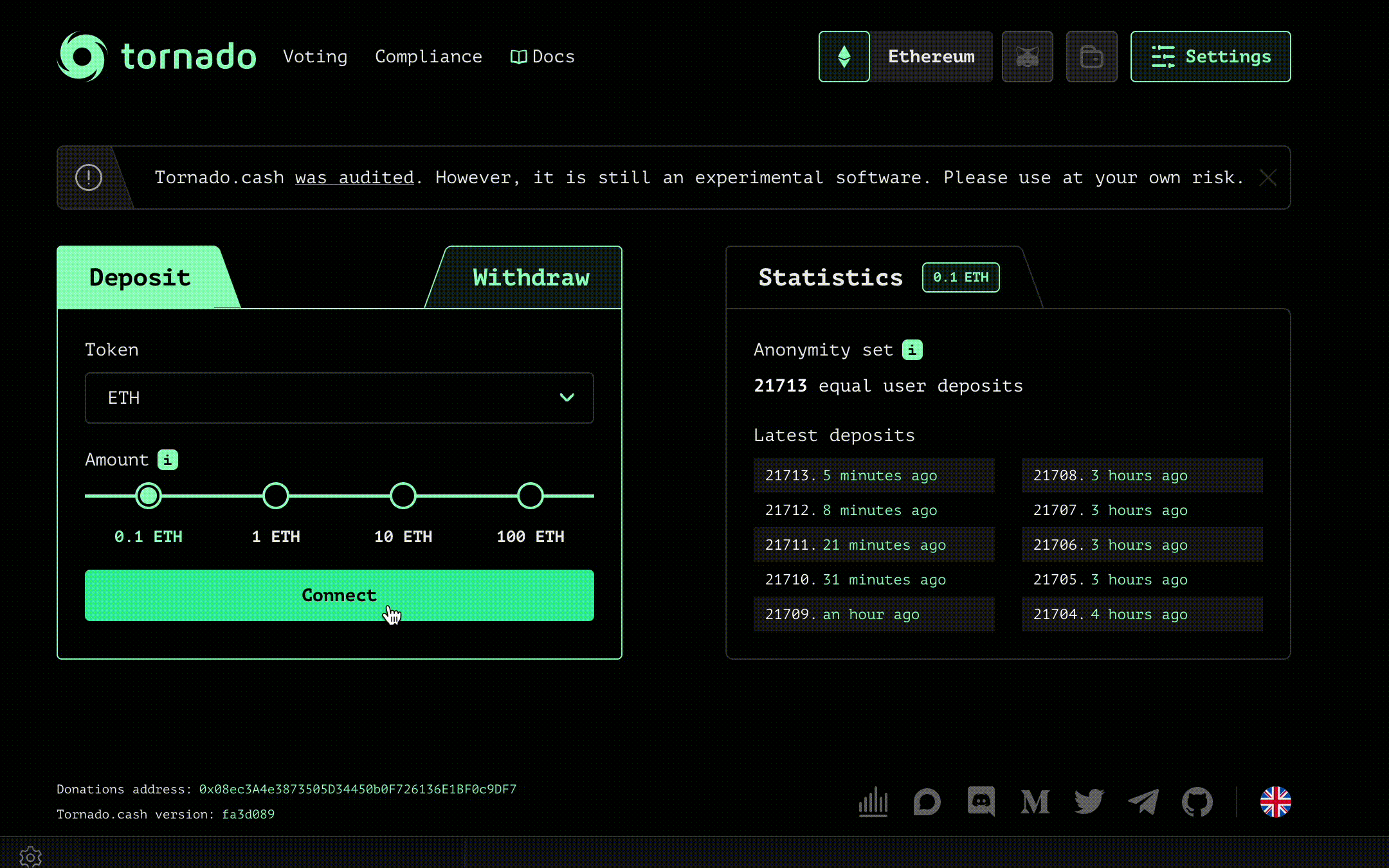Viewport: 1389px width, 868px height.
Task: Switch to the Deposit tab
Action: click(x=140, y=277)
